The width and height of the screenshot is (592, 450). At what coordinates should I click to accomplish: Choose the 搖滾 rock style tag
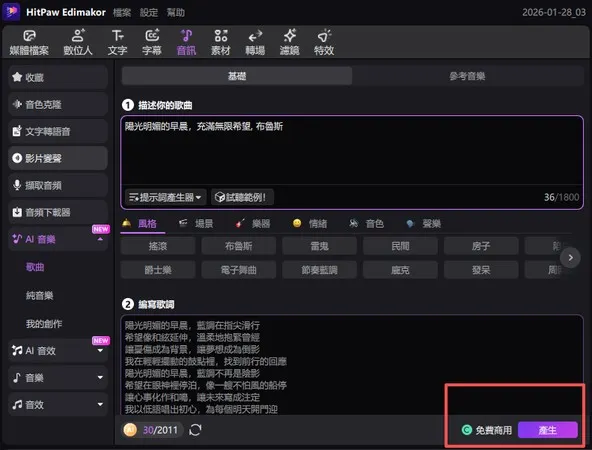click(x=158, y=246)
